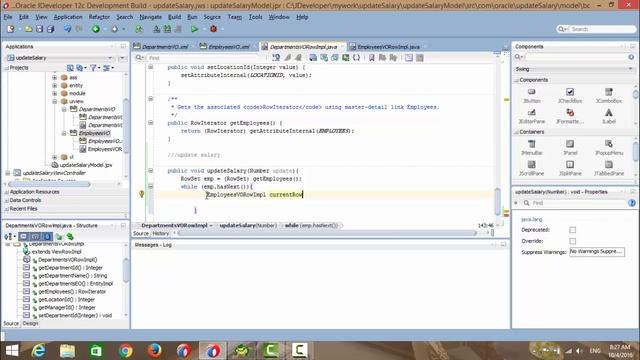Collapse the updateSalary method code fold
This screenshot has height=360, width=640.
pyautogui.click(x=151, y=171)
